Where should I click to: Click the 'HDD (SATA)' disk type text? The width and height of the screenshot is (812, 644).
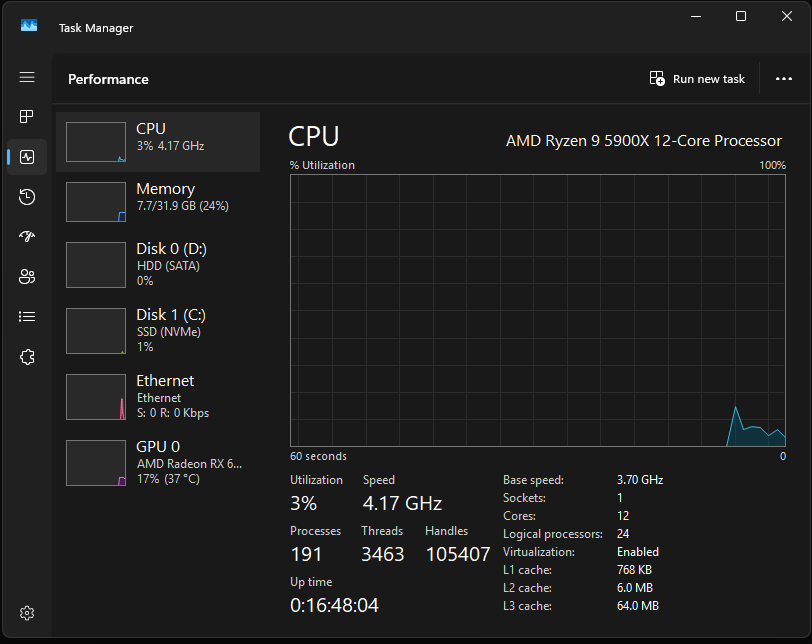tap(168, 266)
